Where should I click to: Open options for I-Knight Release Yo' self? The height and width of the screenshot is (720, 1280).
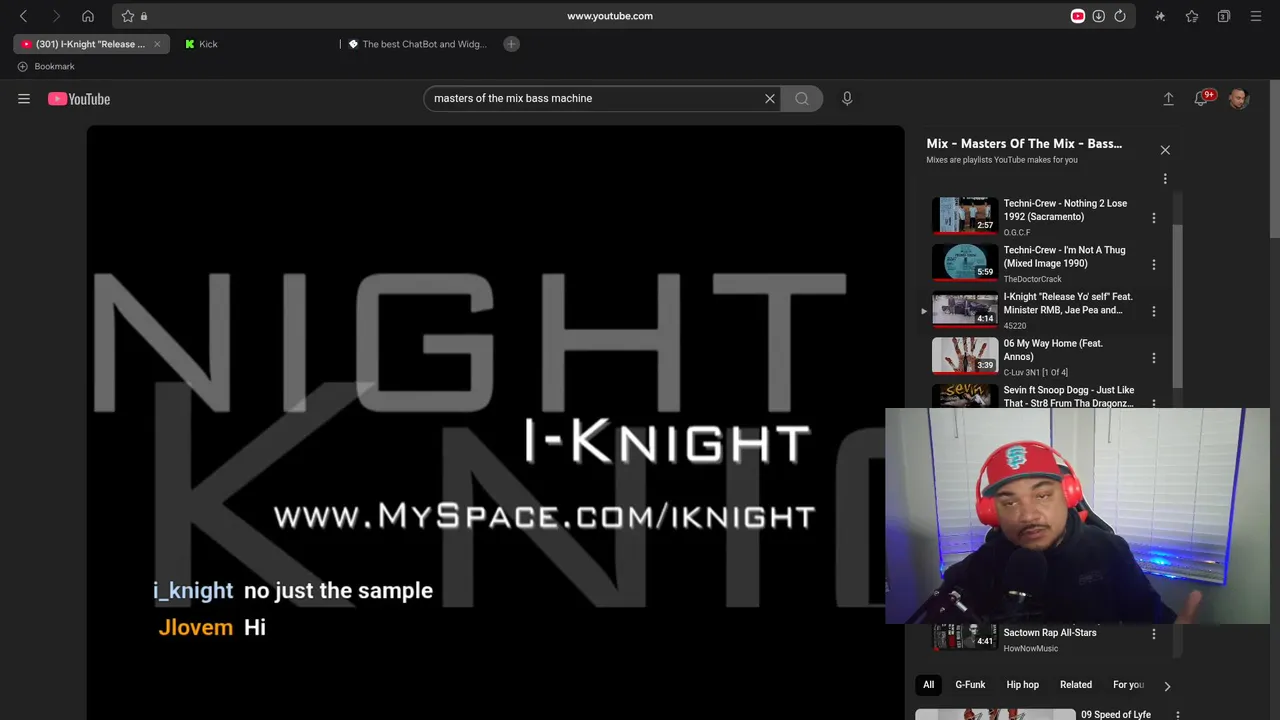[1154, 311]
